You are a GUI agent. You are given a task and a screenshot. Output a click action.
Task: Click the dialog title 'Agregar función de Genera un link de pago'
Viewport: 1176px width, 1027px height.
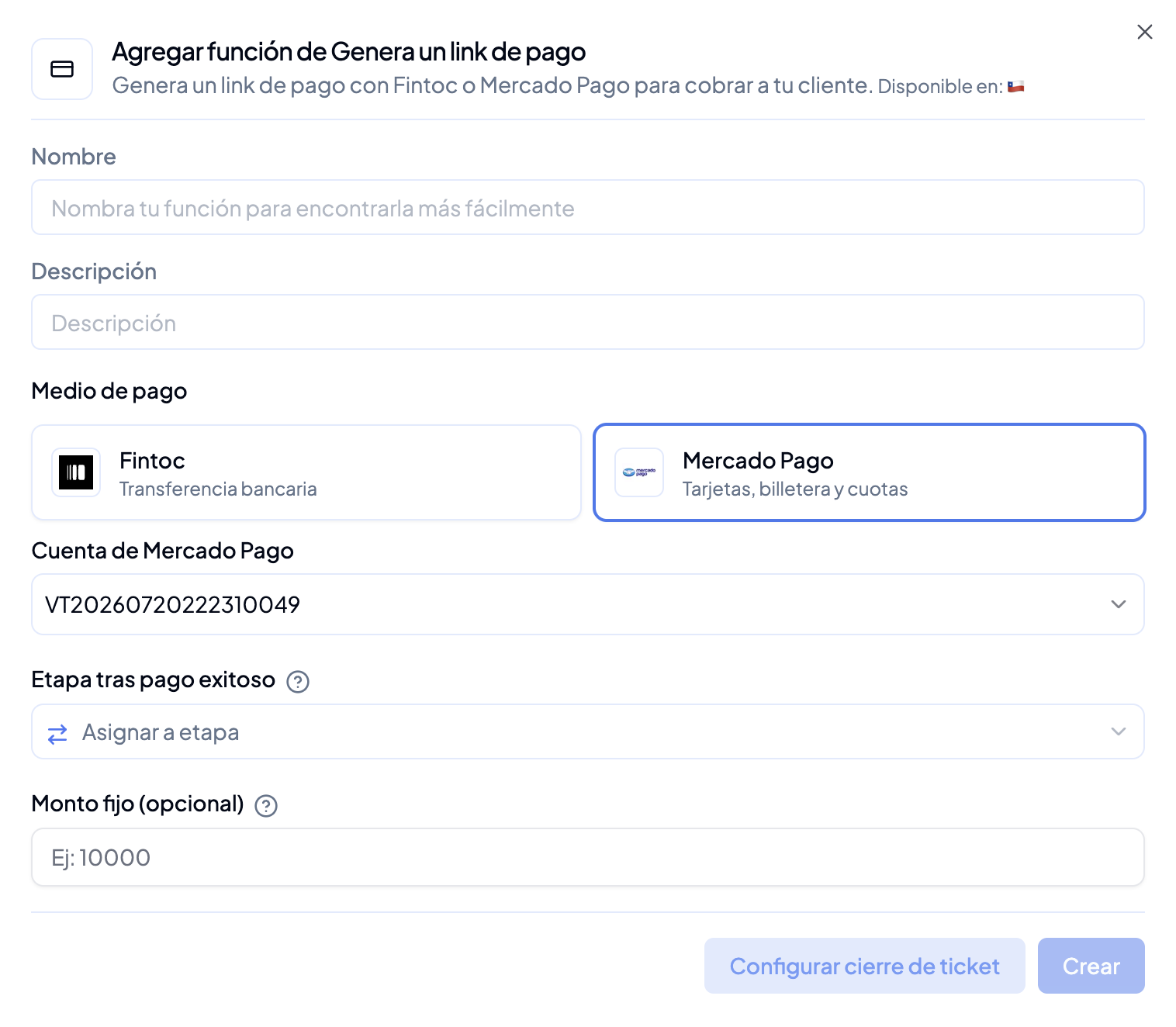point(349,52)
